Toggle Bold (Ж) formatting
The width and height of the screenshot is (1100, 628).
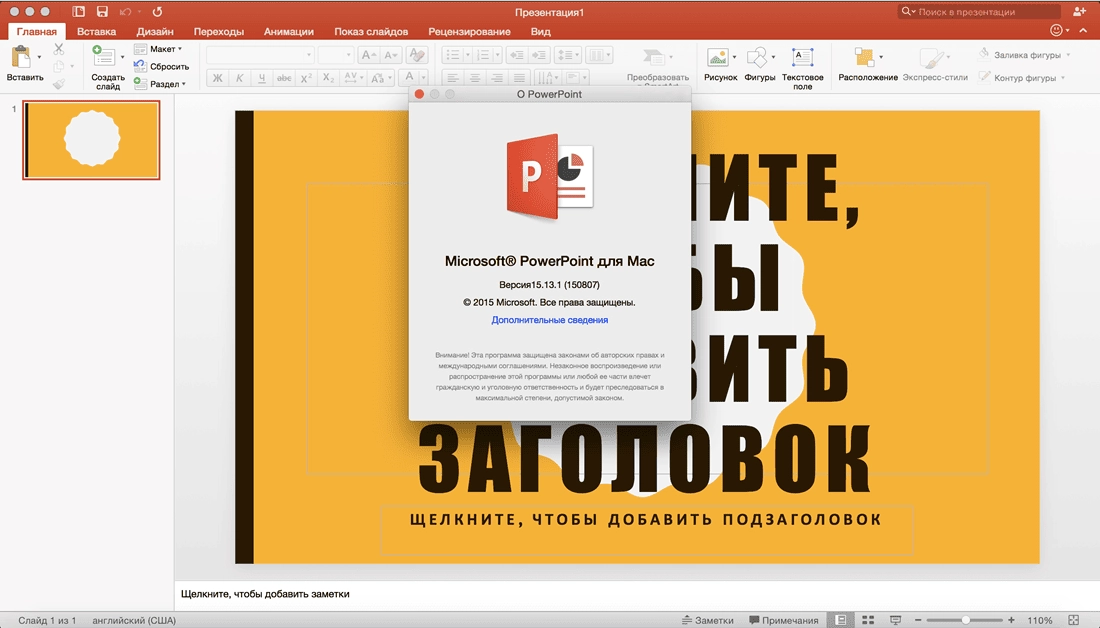coord(217,78)
